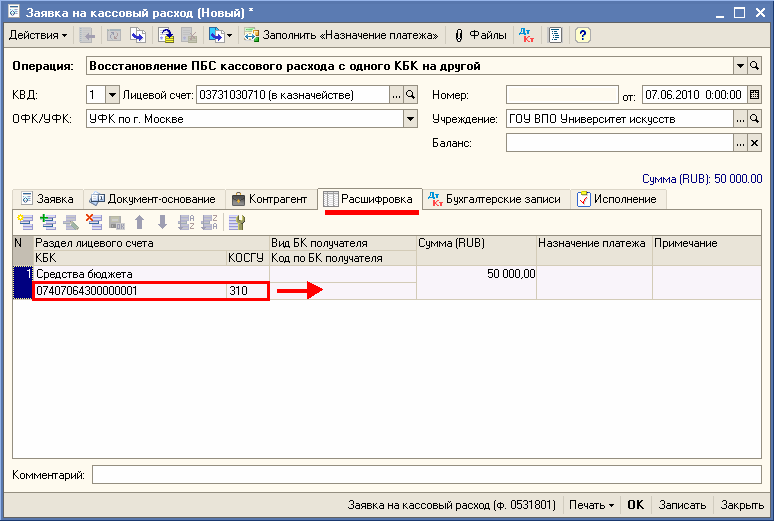The width and height of the screenshot is (774, 521).
Task: Click the document report list icon
Action: [x=555, y=36]
